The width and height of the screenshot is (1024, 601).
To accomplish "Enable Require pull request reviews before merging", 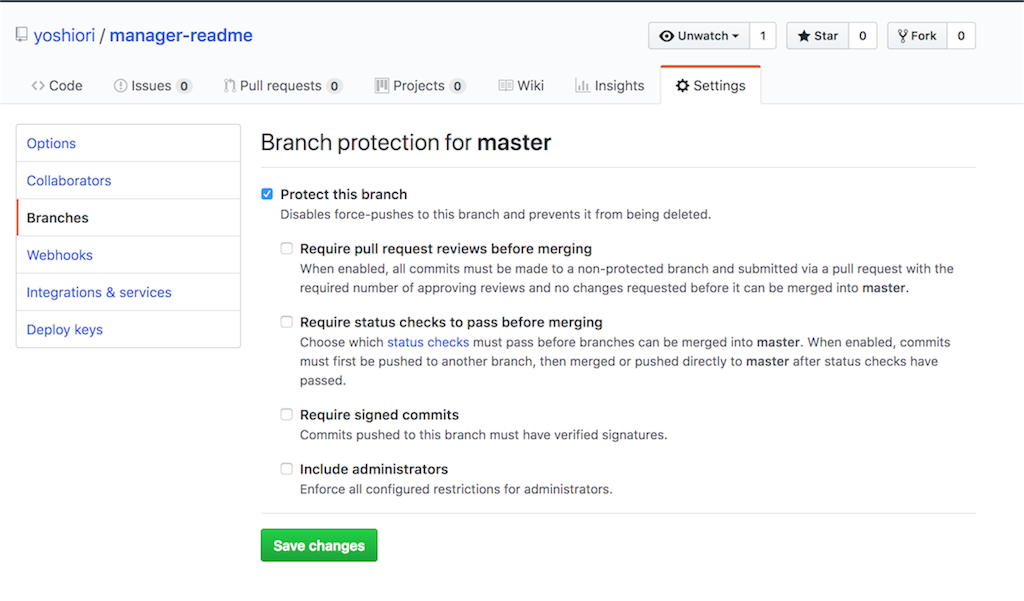I will tap(287, 248).
